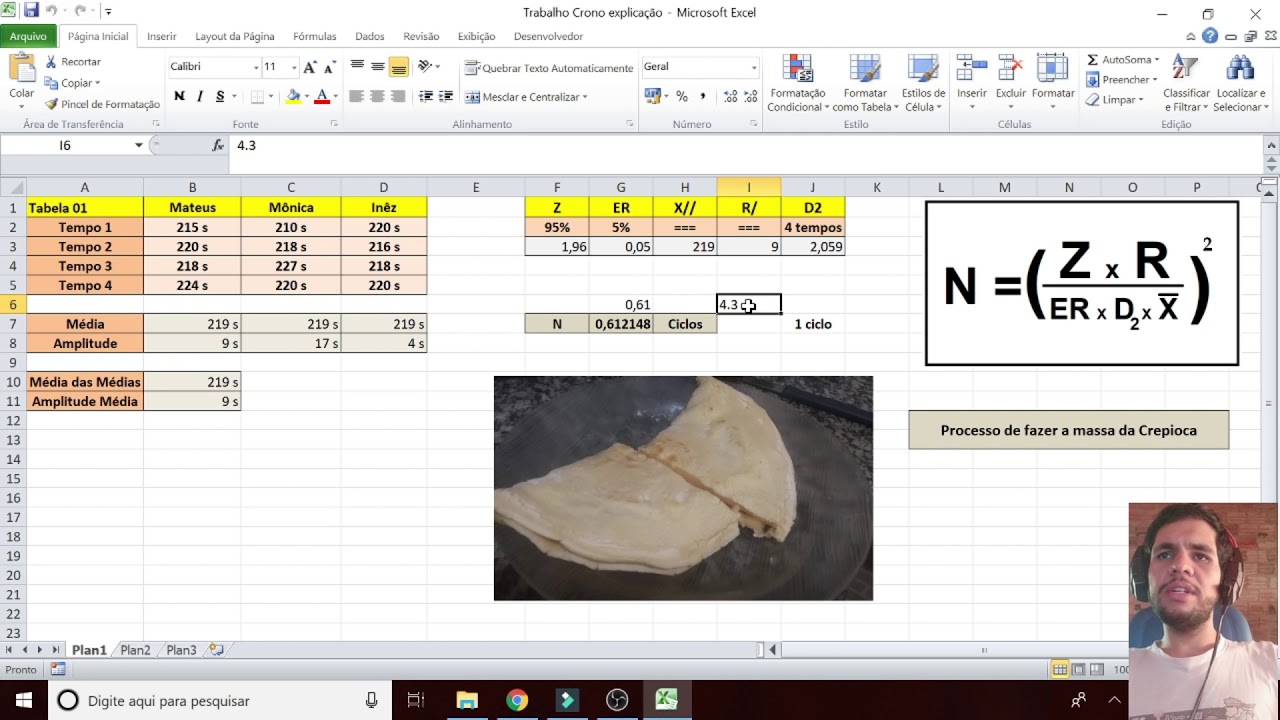This screenshot has width=1280, height=720.
Task: Open the Geral number format dropdown
Action: (x=754, y=67)
